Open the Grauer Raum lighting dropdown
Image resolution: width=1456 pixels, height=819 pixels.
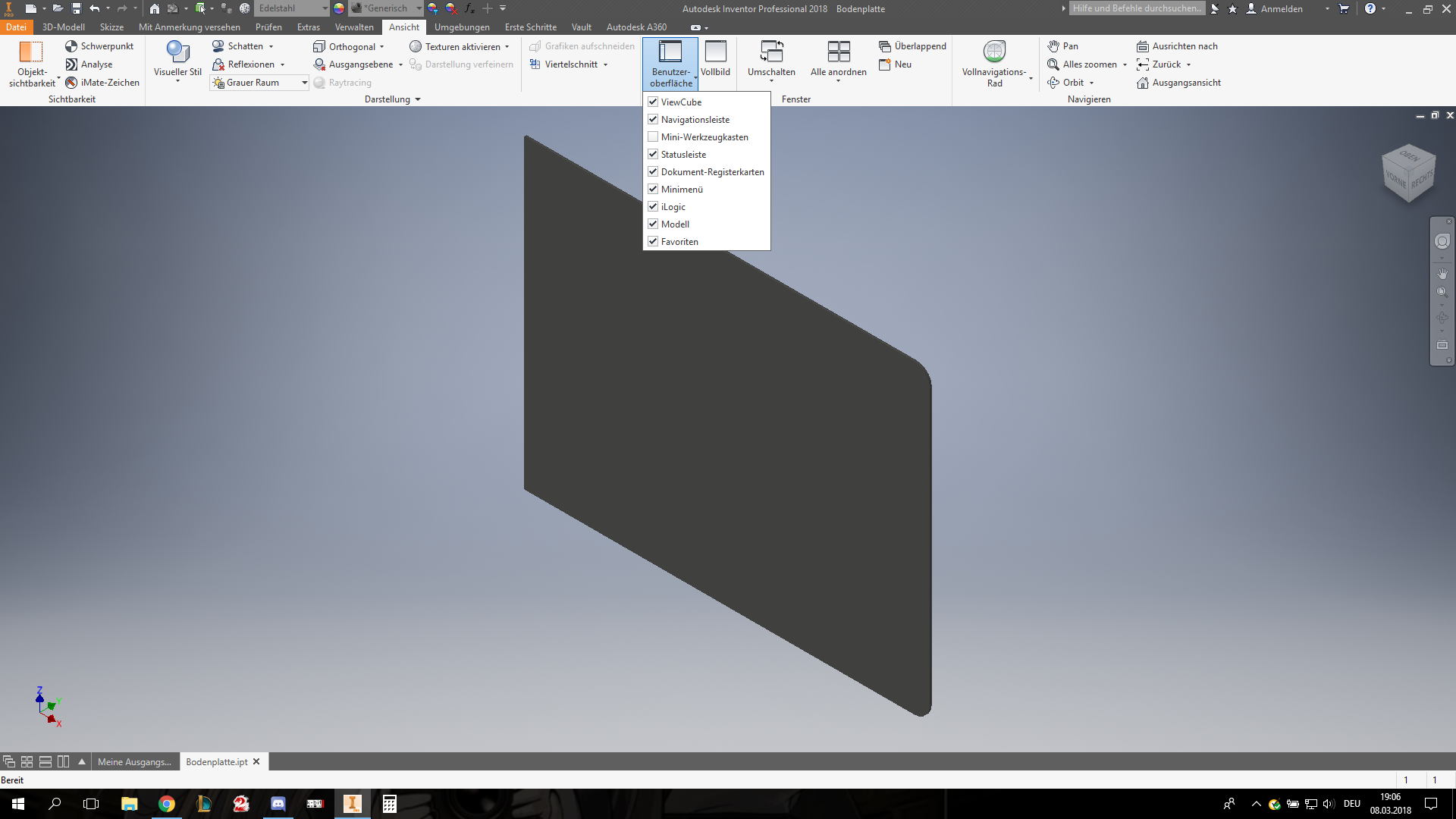tap(304, 83)
